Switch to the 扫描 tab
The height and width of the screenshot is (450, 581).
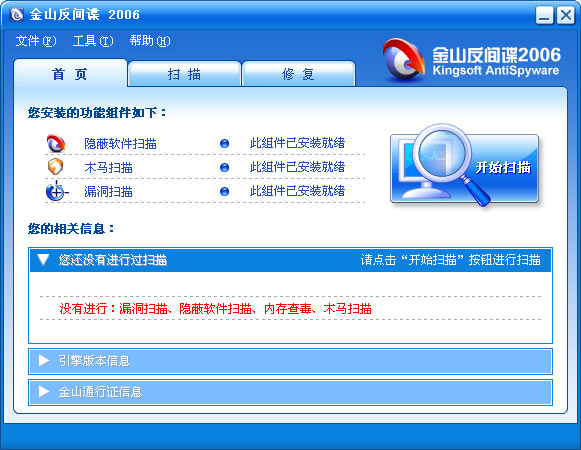184,75
